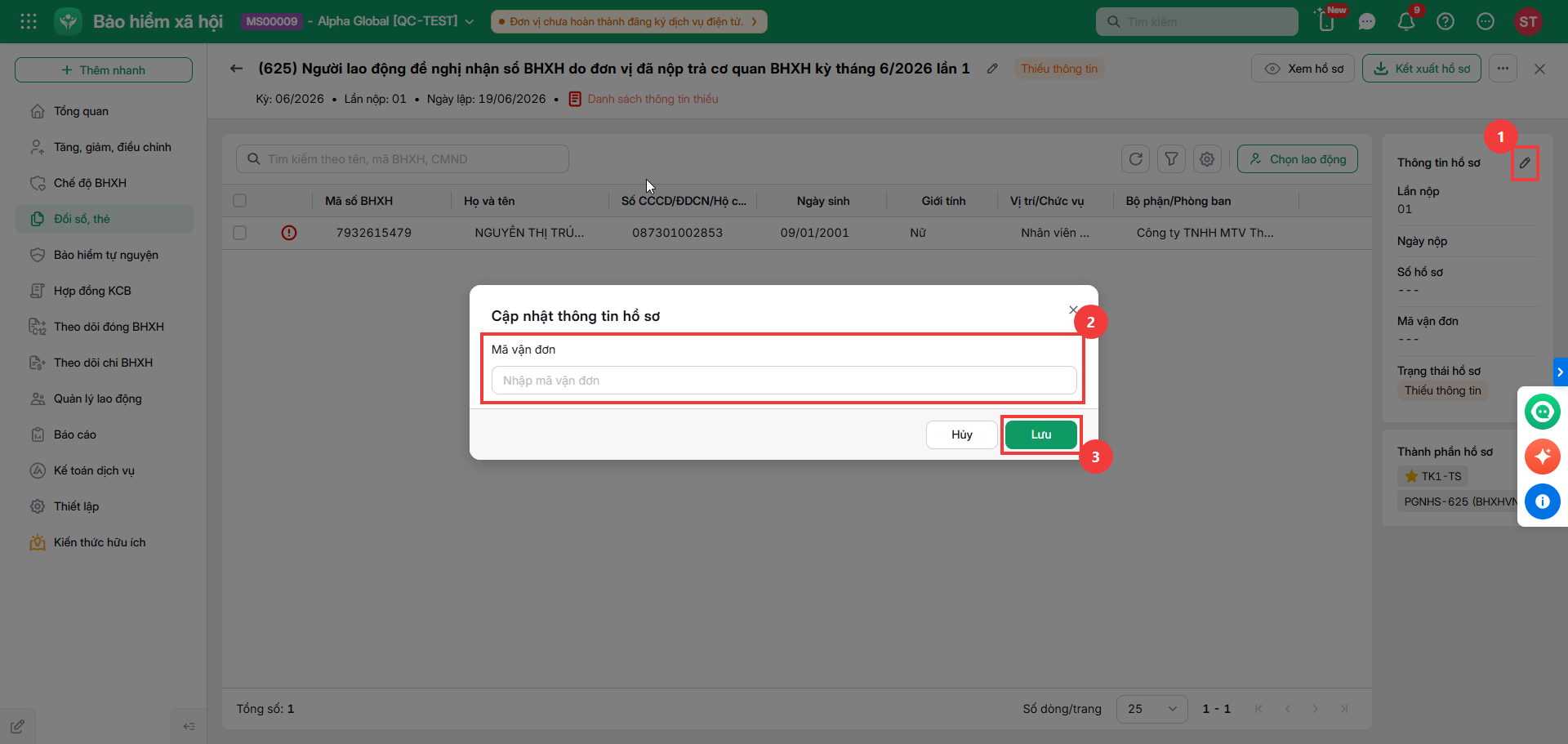
Task: Open Bảo hiểm tự nguyện menu item
Action: pyautogui.click(x=105, y=255)
